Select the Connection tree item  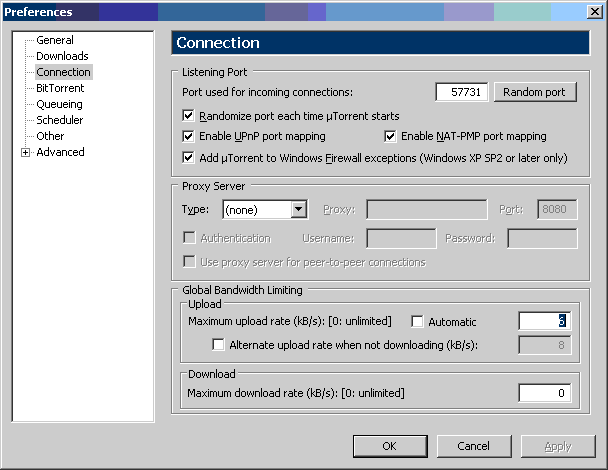pyautogui.click(x=63, y=72)
